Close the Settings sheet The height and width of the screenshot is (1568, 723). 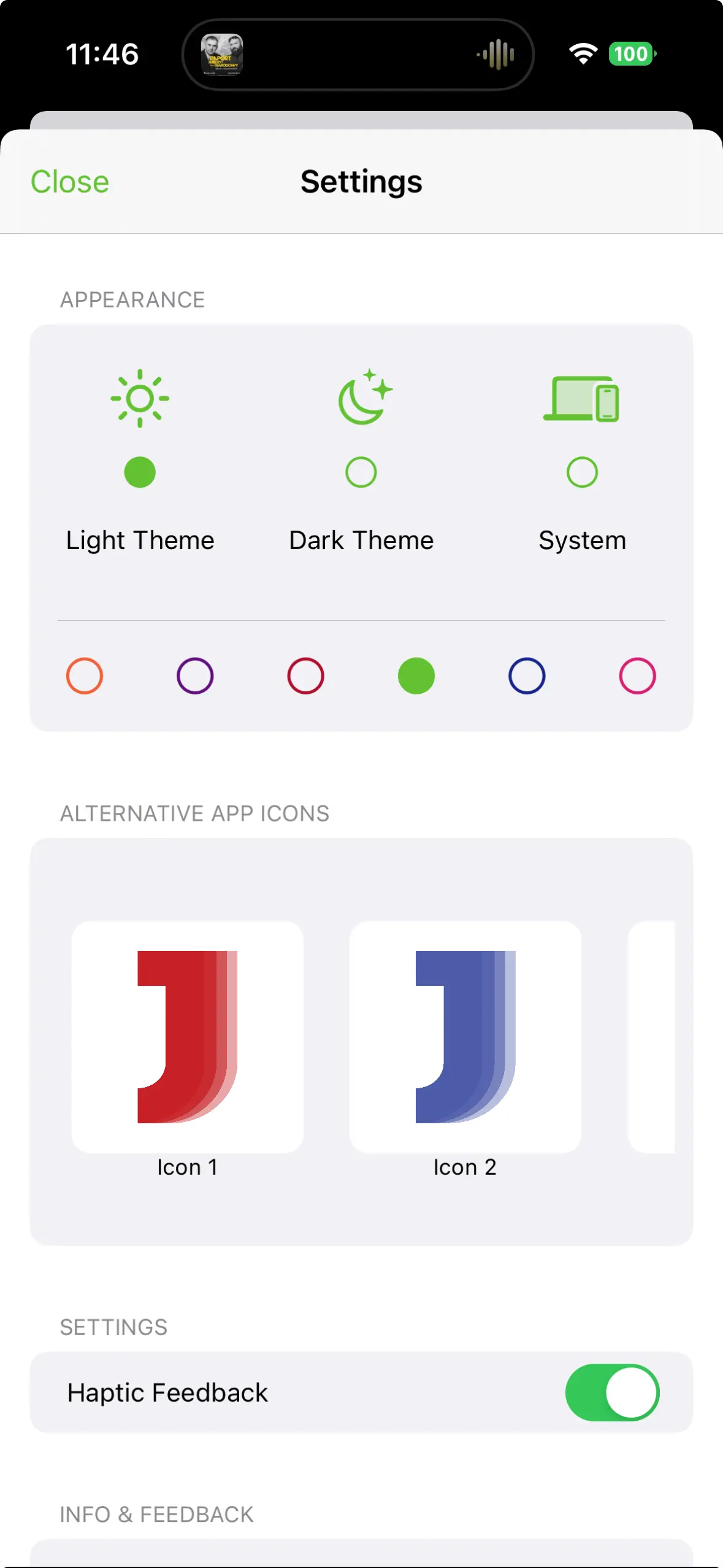[x=70, y=182]
